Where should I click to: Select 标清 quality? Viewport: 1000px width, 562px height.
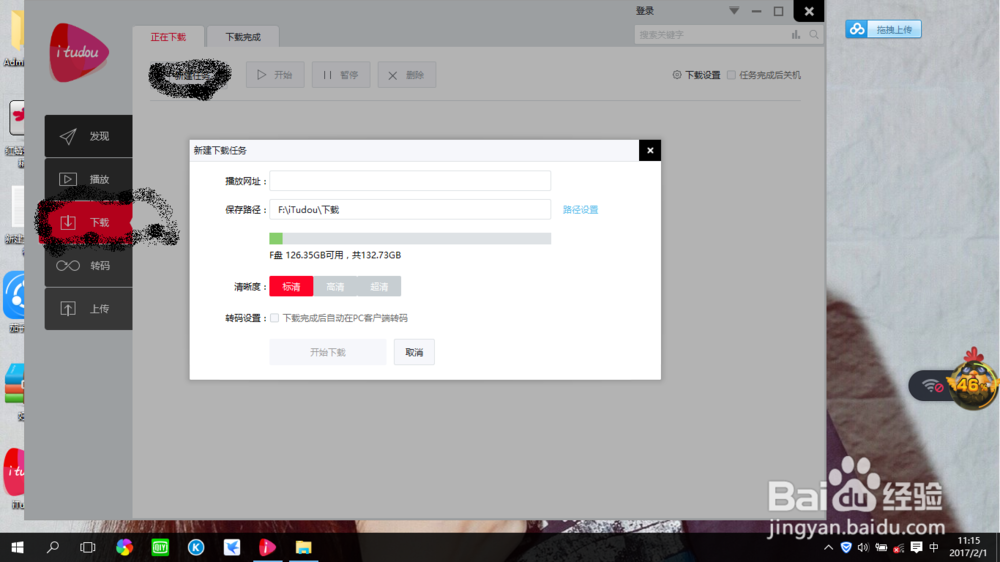[x=291, y=286]
